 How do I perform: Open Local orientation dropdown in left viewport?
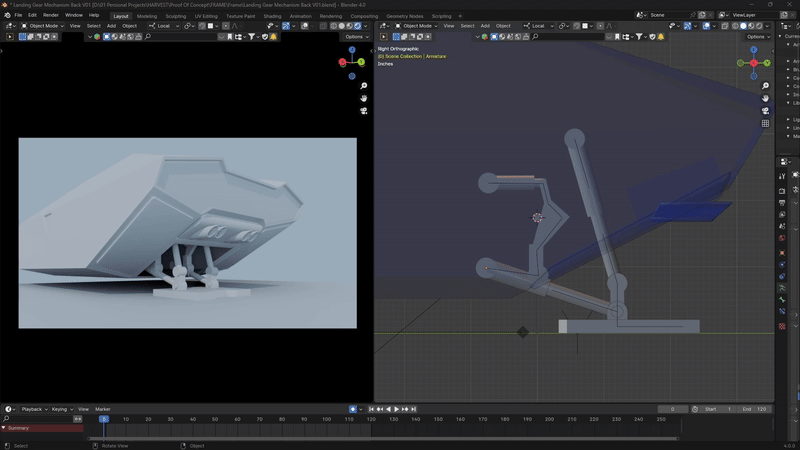tap(164, 26)
